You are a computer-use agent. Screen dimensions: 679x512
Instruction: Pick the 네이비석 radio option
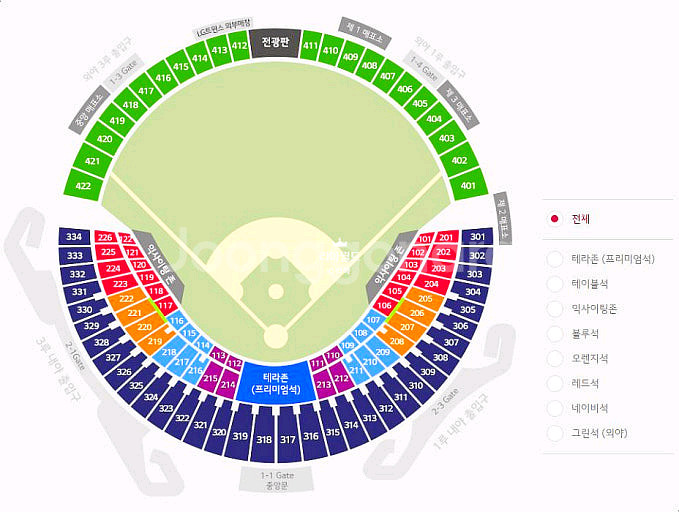(554, 408)
